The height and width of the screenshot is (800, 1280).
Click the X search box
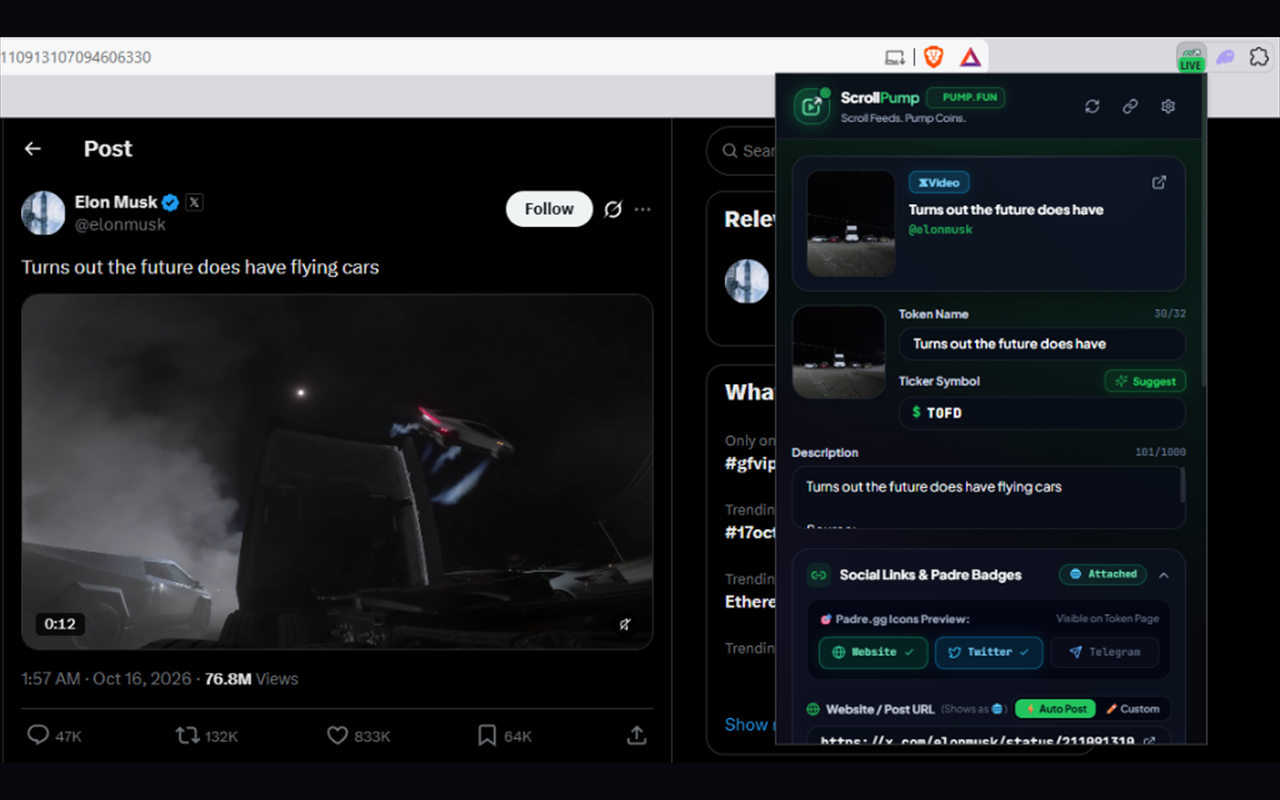coord(742,151)
